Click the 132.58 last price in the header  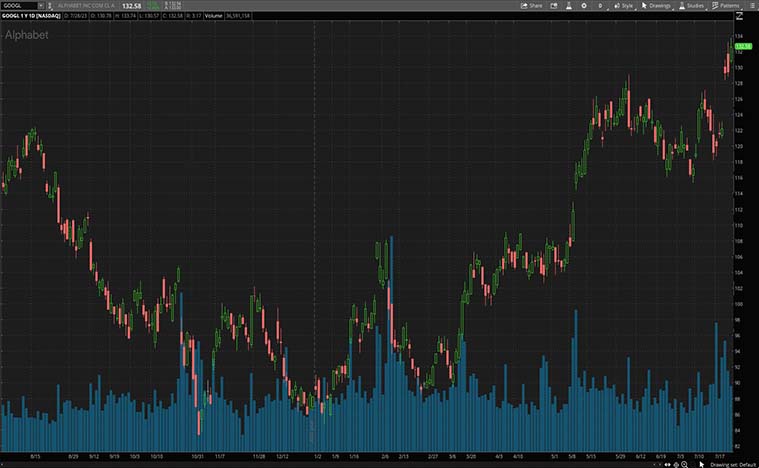131,6
